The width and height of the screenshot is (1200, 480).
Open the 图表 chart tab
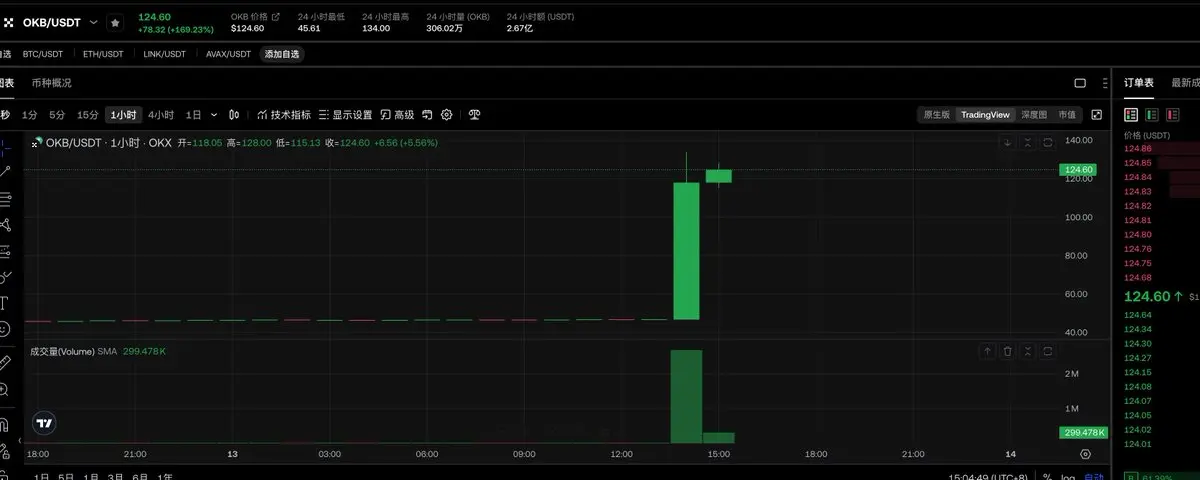coord(6,83)
